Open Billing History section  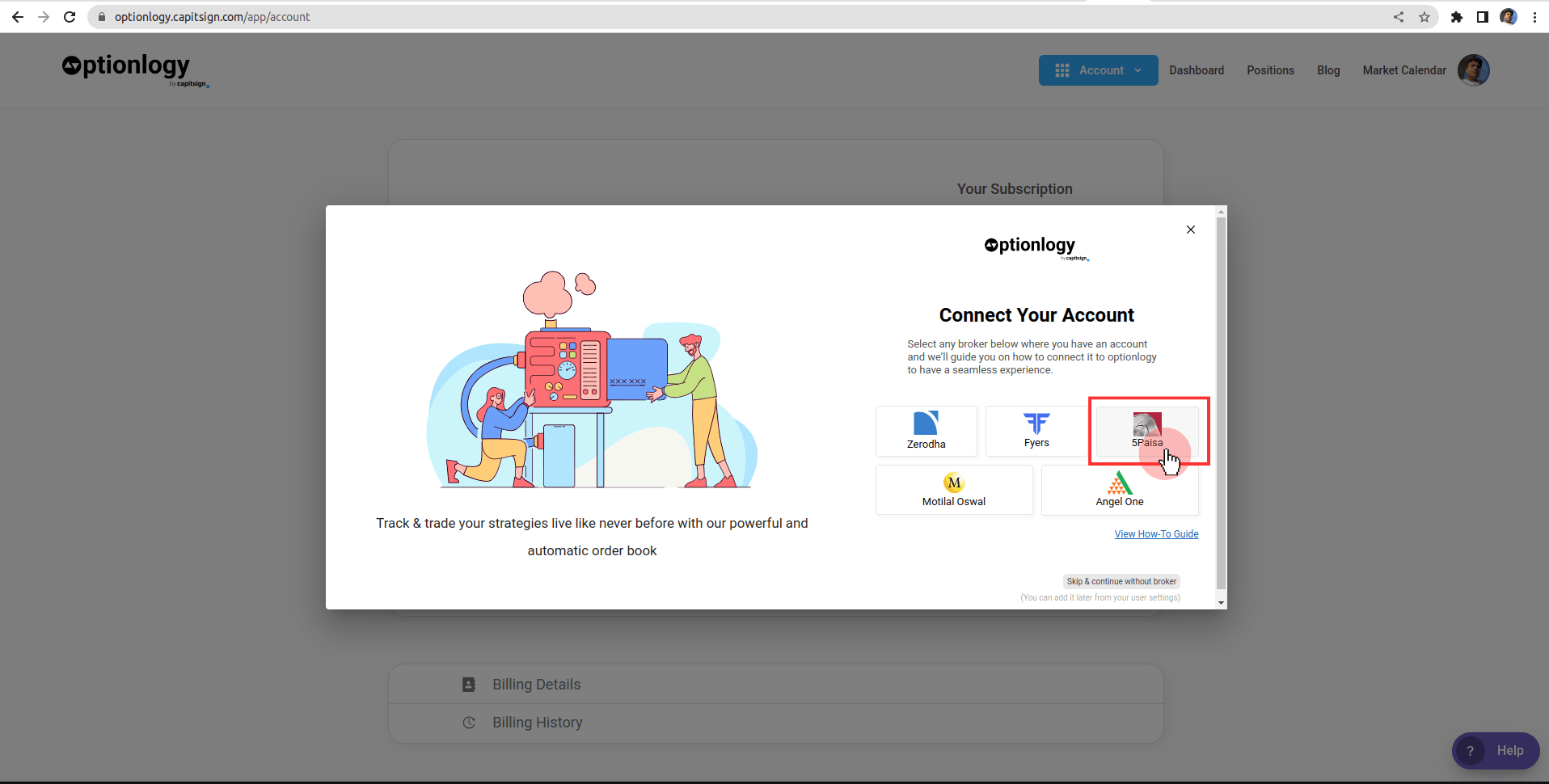pyautogui.click(x=776, y=723)
